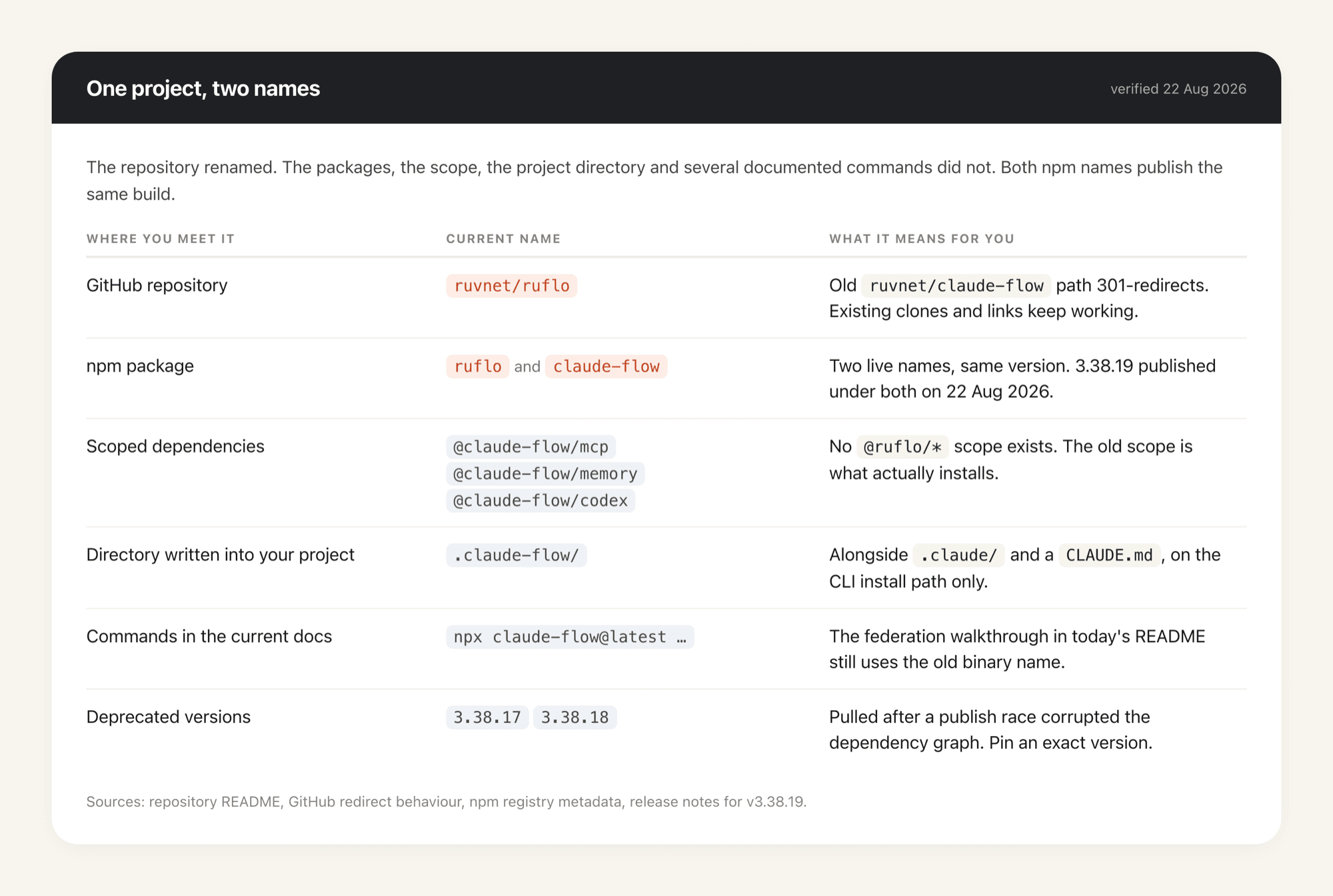Click the '@claude-flow/codex' chip

(541, 501)
